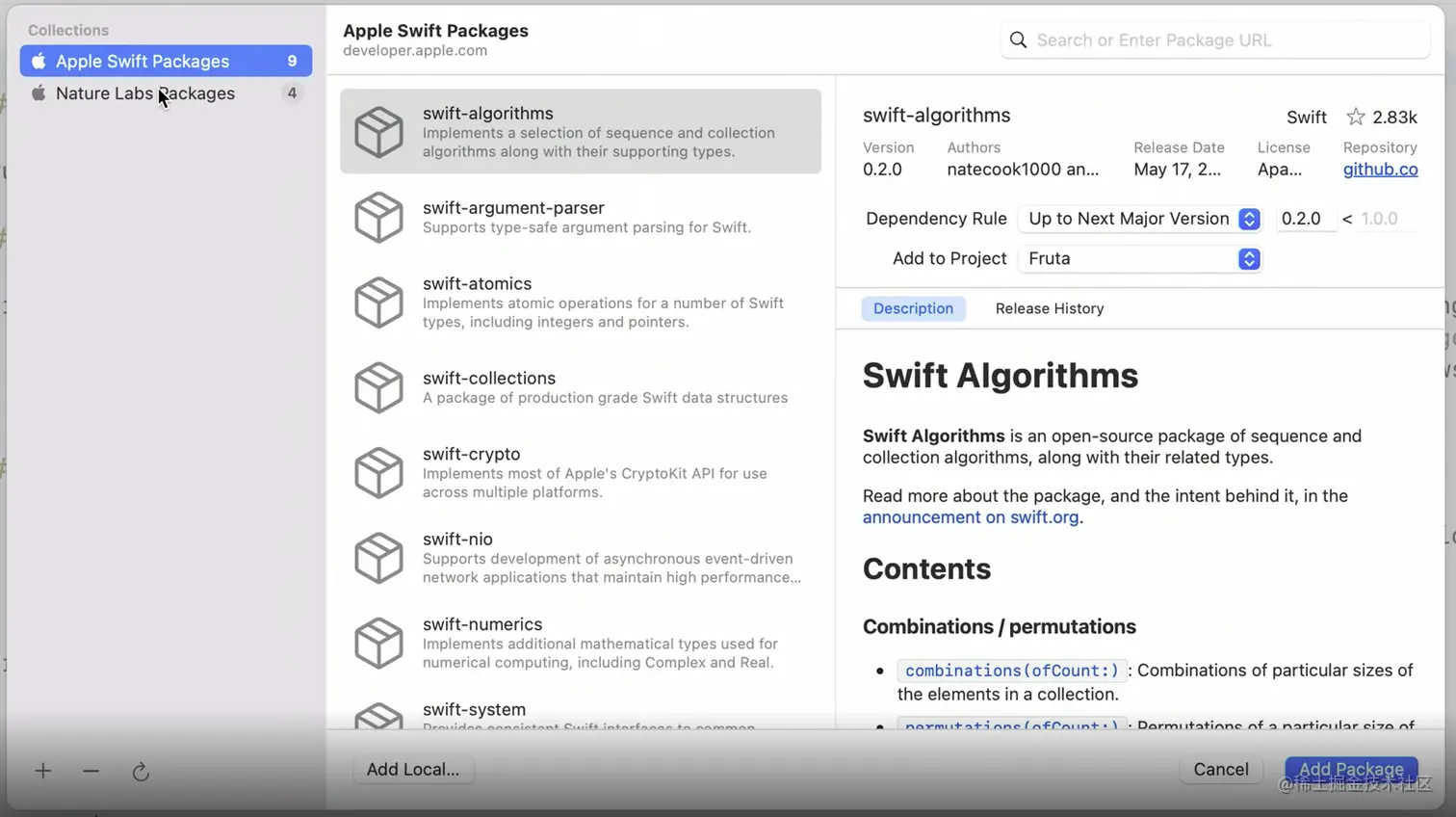Click the combinations(ofCount:) code link
Screen dimensions: 1456x817
1011,671
